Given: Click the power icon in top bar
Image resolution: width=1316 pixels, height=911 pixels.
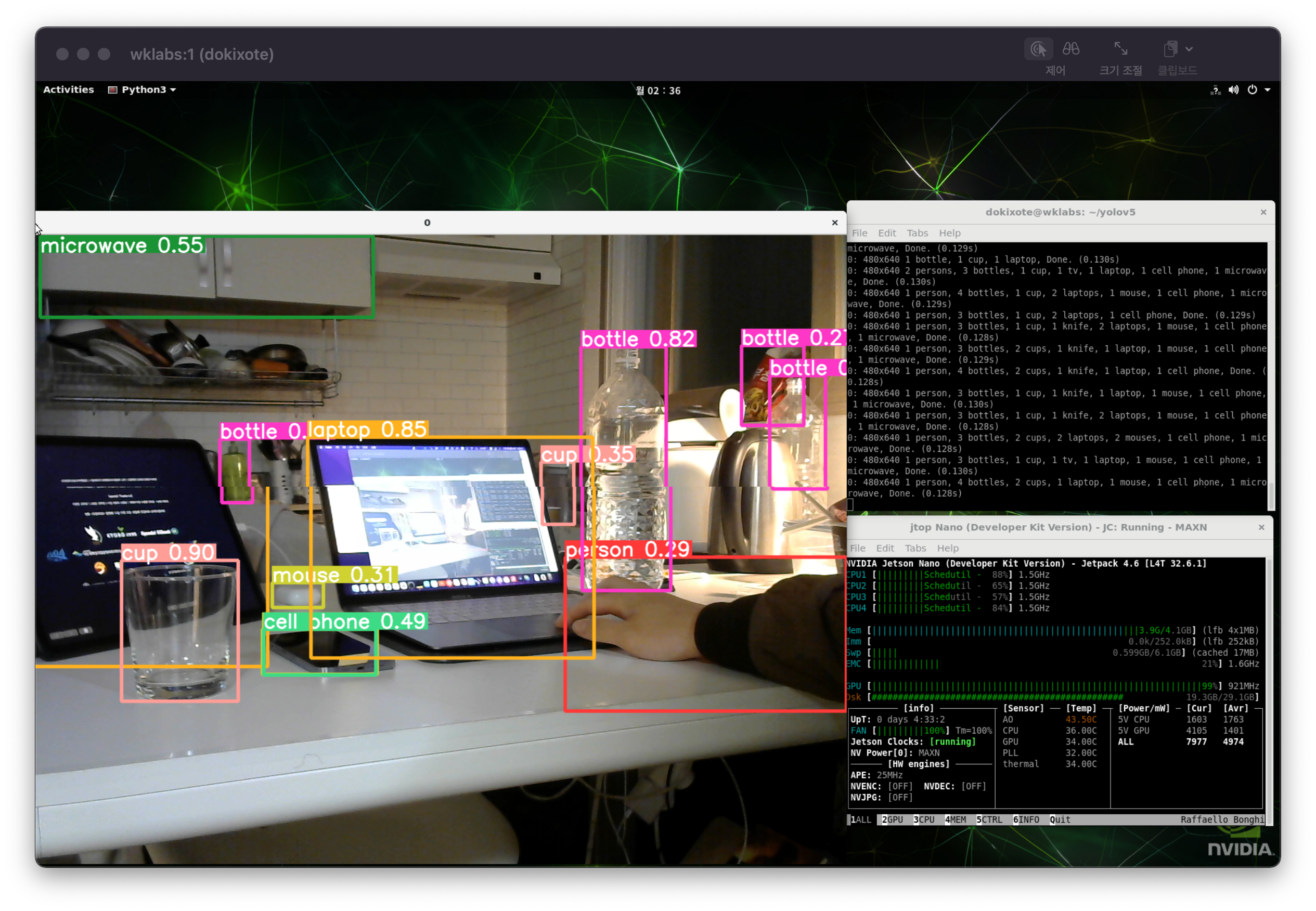Looking at the screenshot, I should click(1252, 89).
